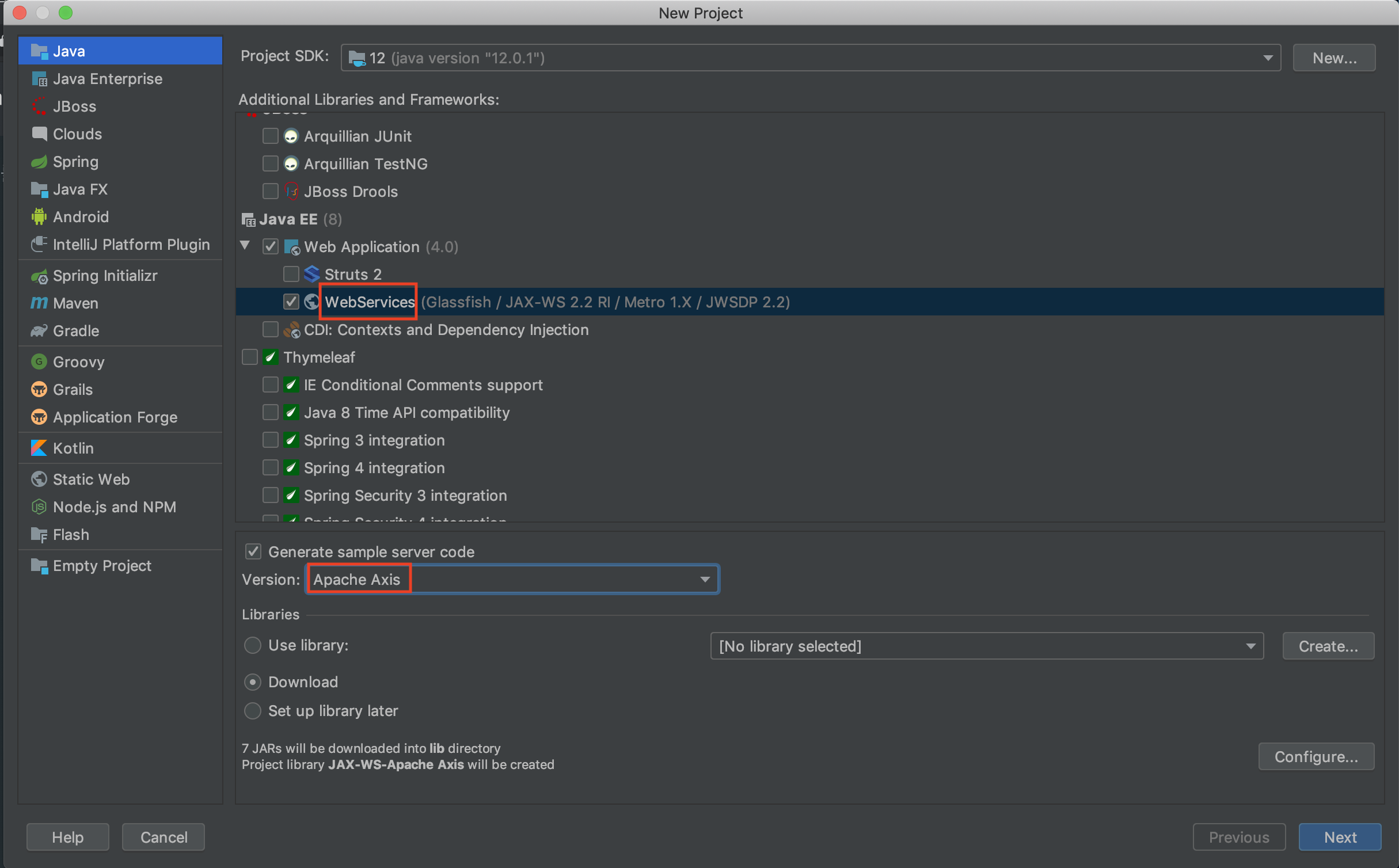The image size is (1399, 868).
Task: Click the Android robot icon
Action: point(39,217)
